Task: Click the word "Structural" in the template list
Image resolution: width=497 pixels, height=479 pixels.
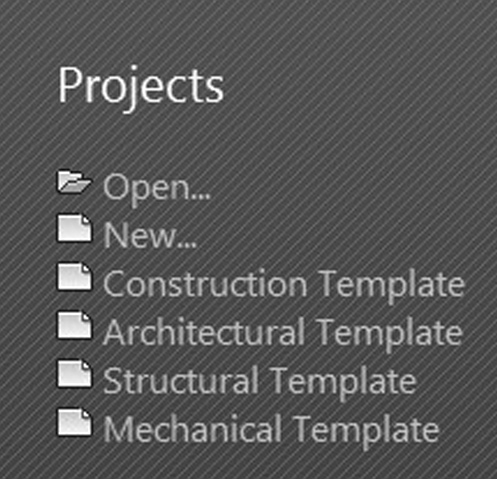Action: 181,381
